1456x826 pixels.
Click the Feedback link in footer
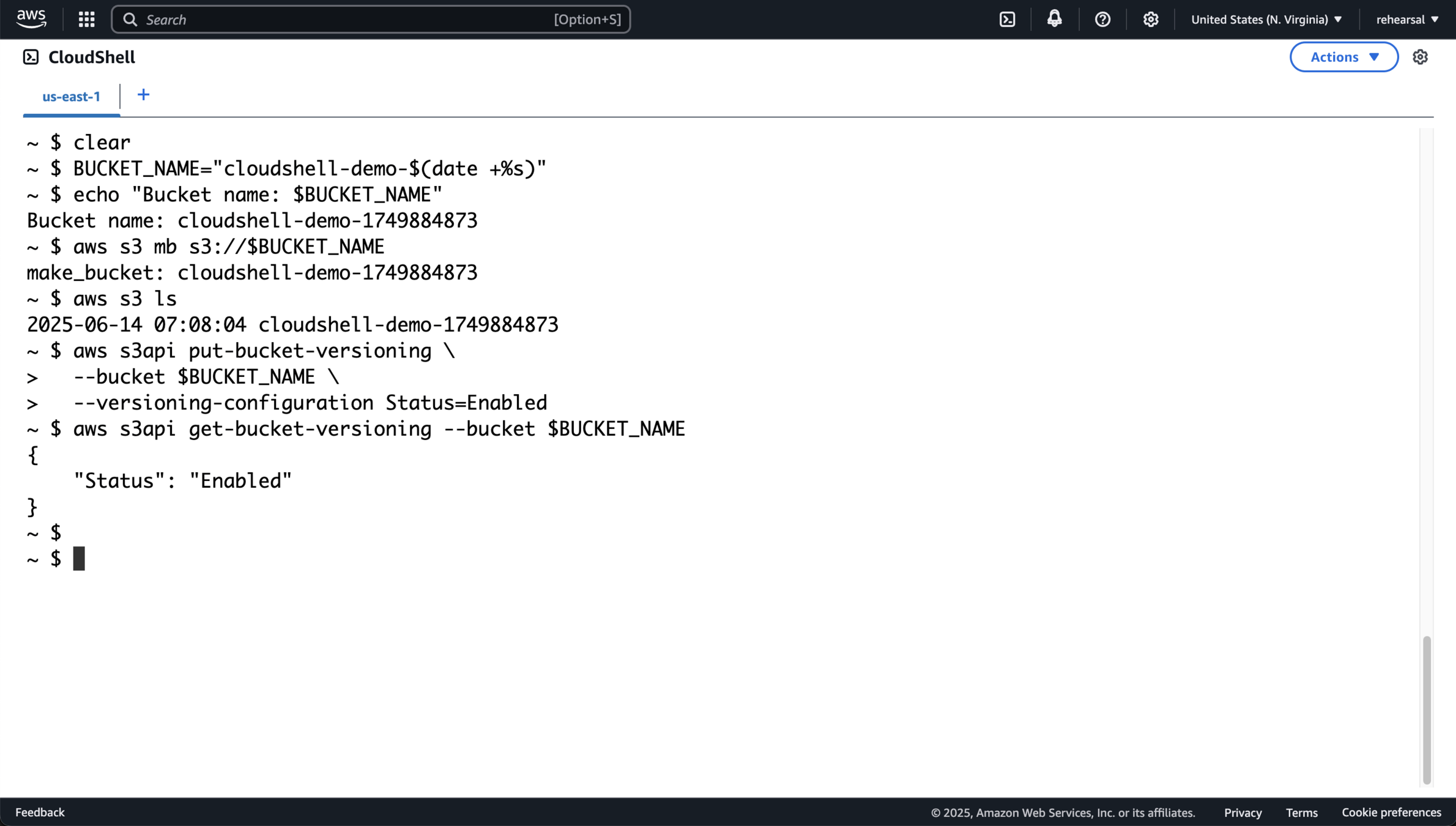point(40,812)
